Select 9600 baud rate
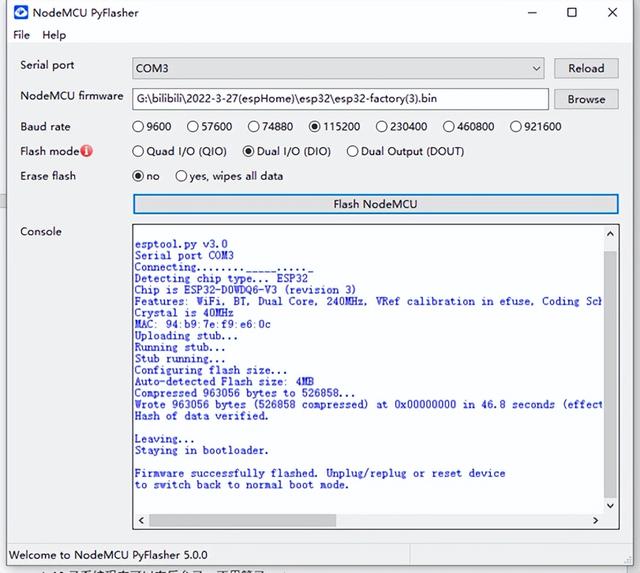 tap(152, 127)
